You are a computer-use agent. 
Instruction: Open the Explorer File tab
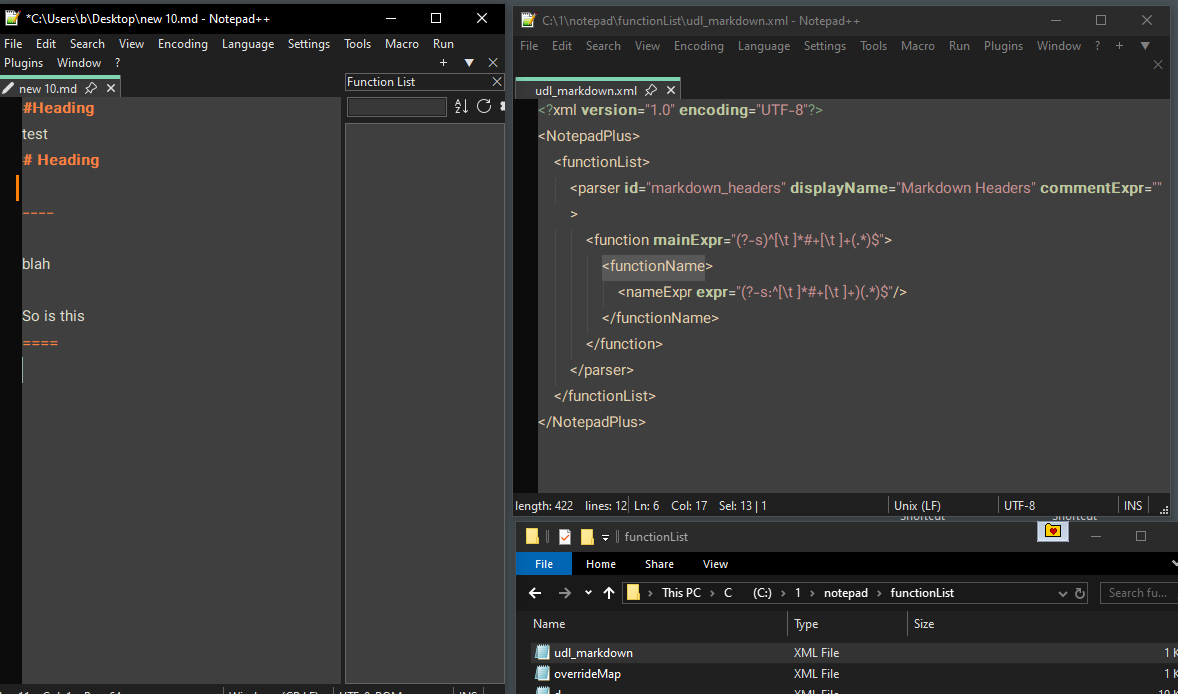pyautogui.click(x=544, y=564)
